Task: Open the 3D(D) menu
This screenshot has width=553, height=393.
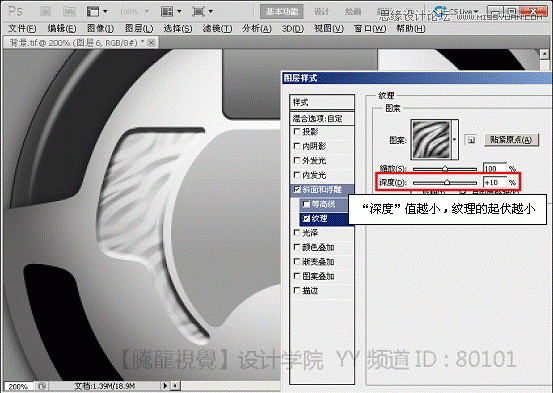Action: click(x=292, y=29)
